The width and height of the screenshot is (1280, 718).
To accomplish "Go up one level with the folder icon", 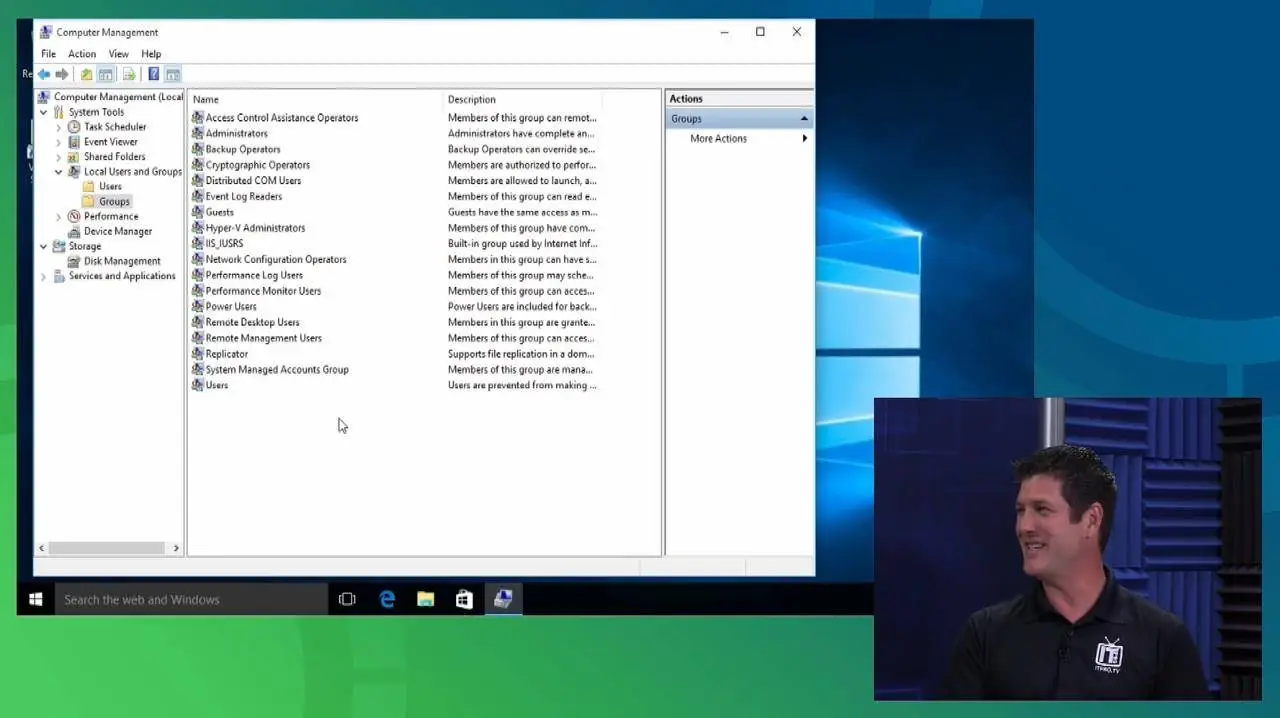I will coord(86,74).
